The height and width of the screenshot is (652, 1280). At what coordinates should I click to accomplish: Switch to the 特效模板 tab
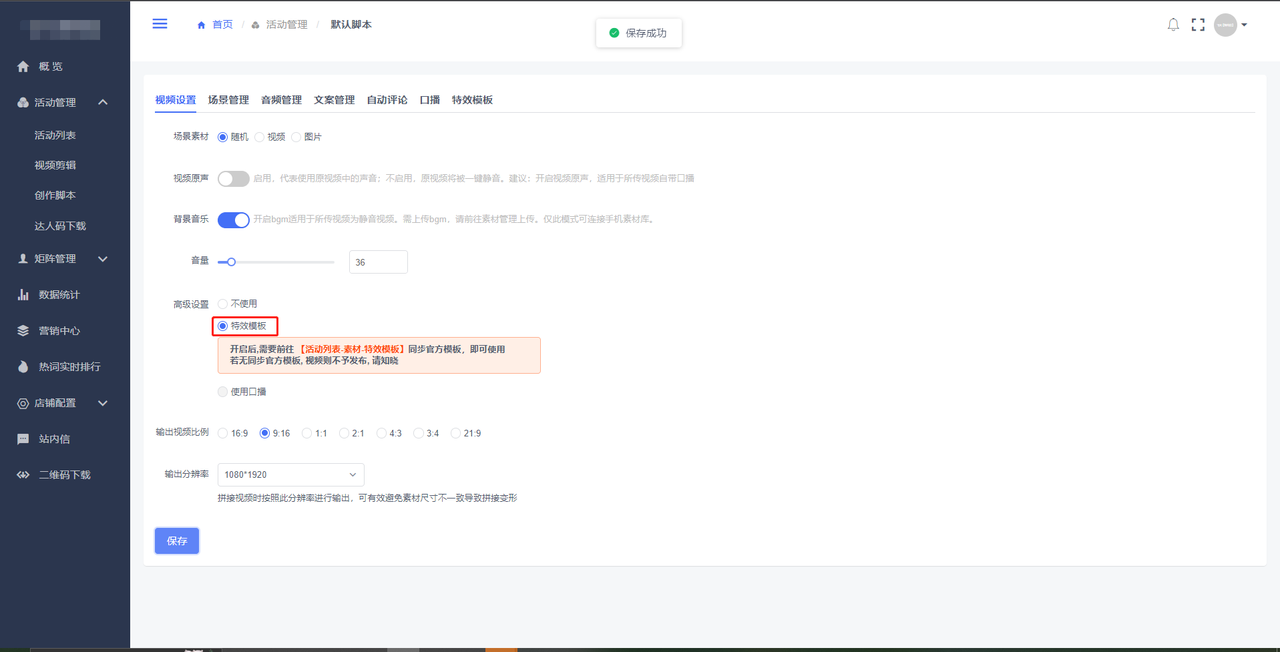click(x=472, y=100)
